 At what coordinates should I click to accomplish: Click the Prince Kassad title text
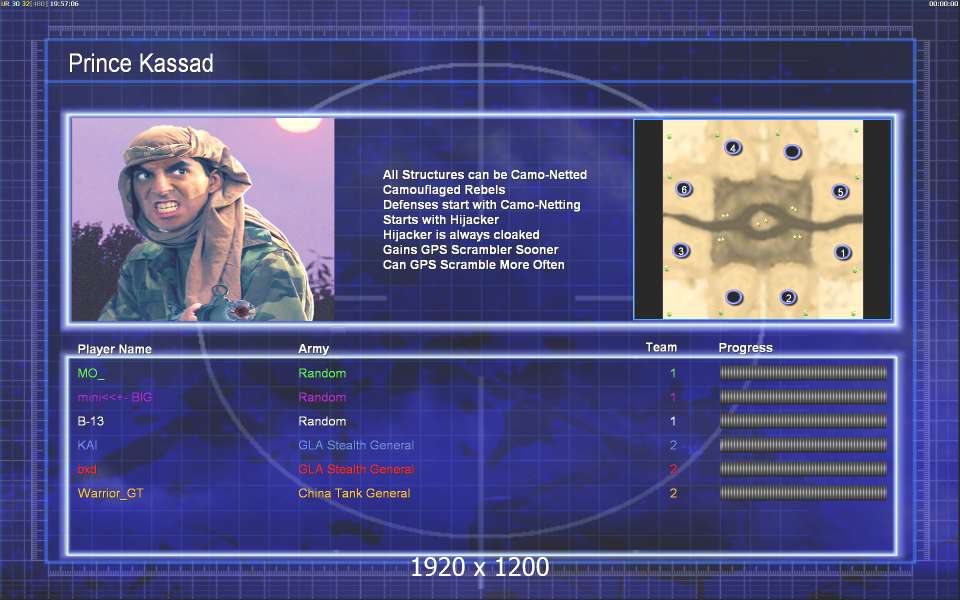(141, 63)
